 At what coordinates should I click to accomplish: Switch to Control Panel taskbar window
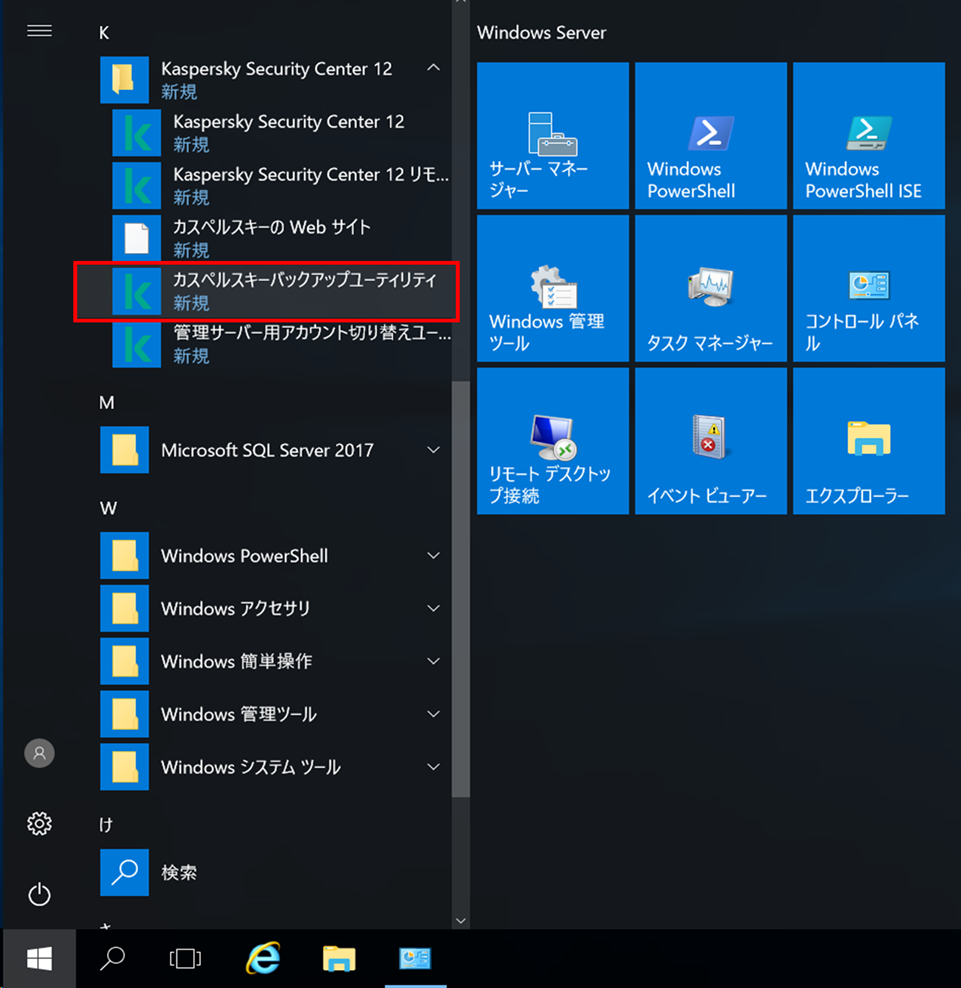tap(415, 958)
